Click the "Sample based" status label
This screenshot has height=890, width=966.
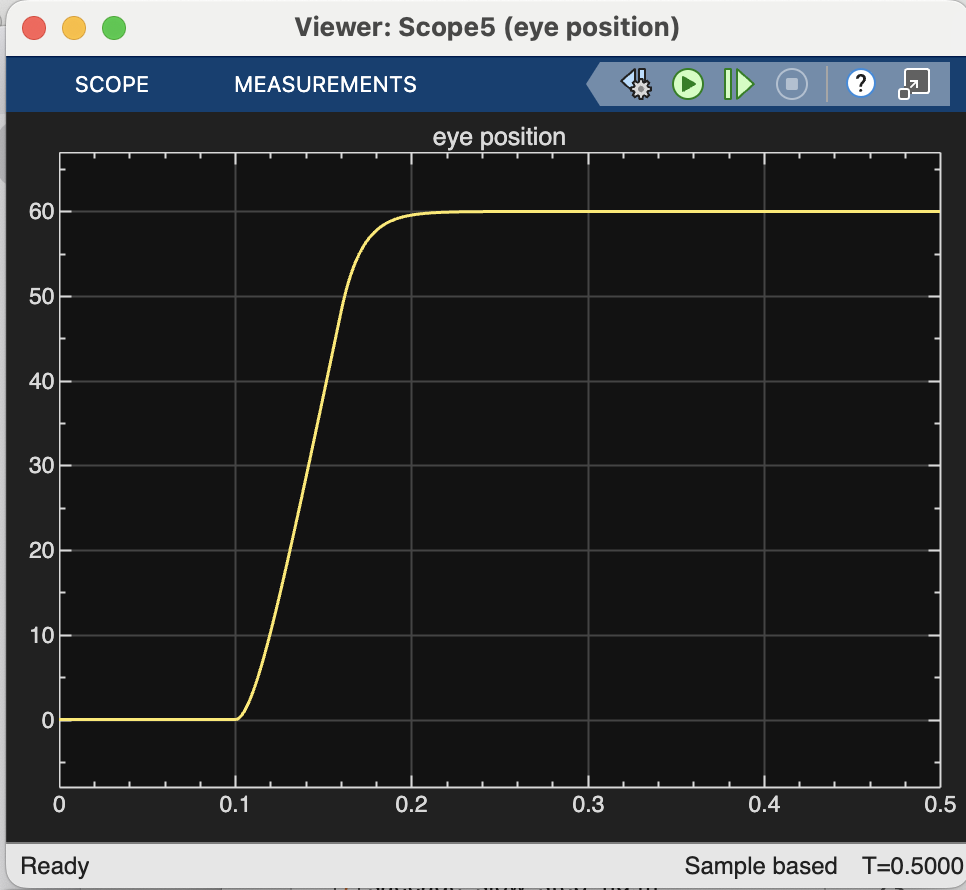[x=760, y=866]
